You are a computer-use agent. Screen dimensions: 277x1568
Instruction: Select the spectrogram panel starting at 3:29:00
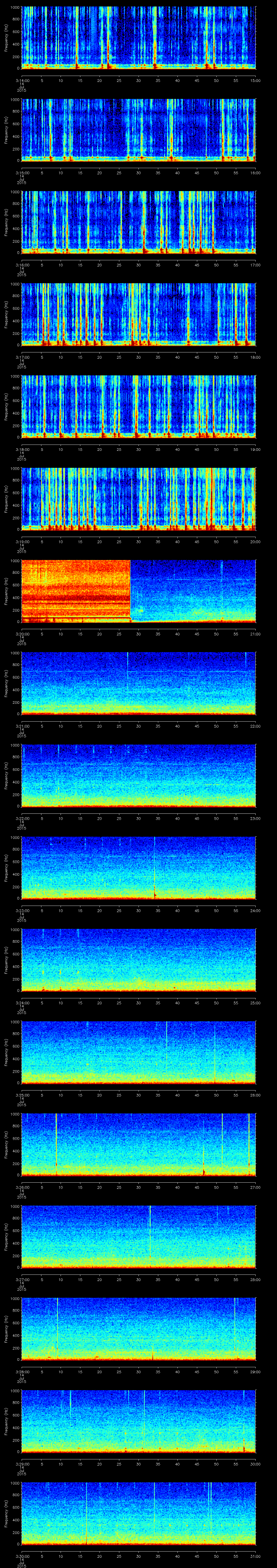pyautogui.click(x=139, y=1421)
